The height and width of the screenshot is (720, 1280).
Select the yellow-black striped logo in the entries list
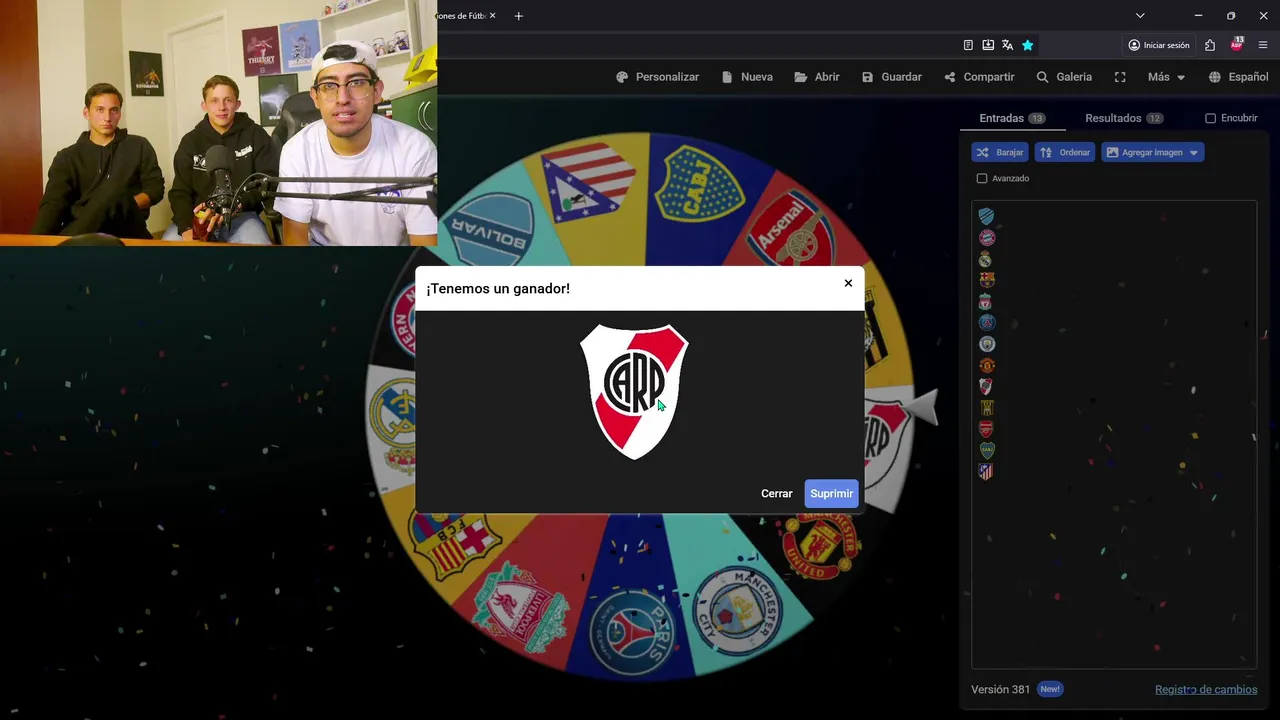point(986,407)
